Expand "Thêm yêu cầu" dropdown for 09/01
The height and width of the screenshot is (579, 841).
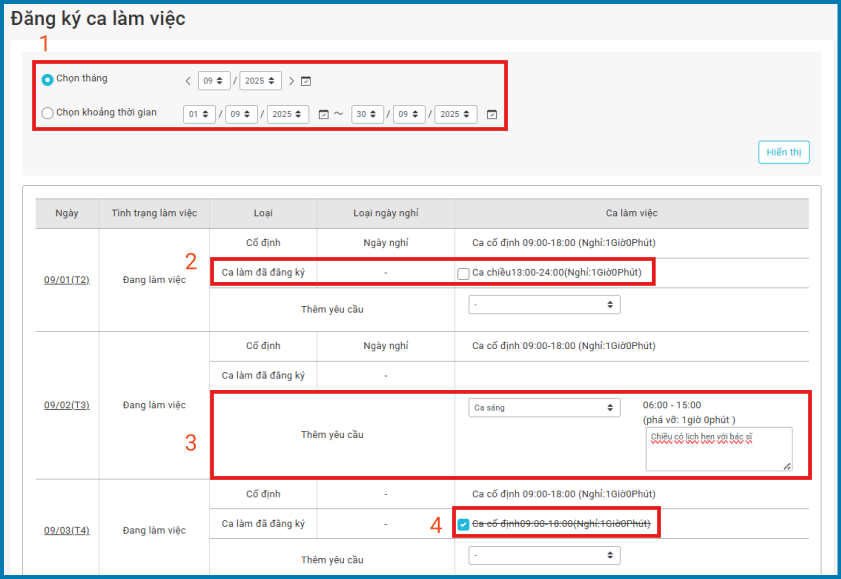[544, 304]
